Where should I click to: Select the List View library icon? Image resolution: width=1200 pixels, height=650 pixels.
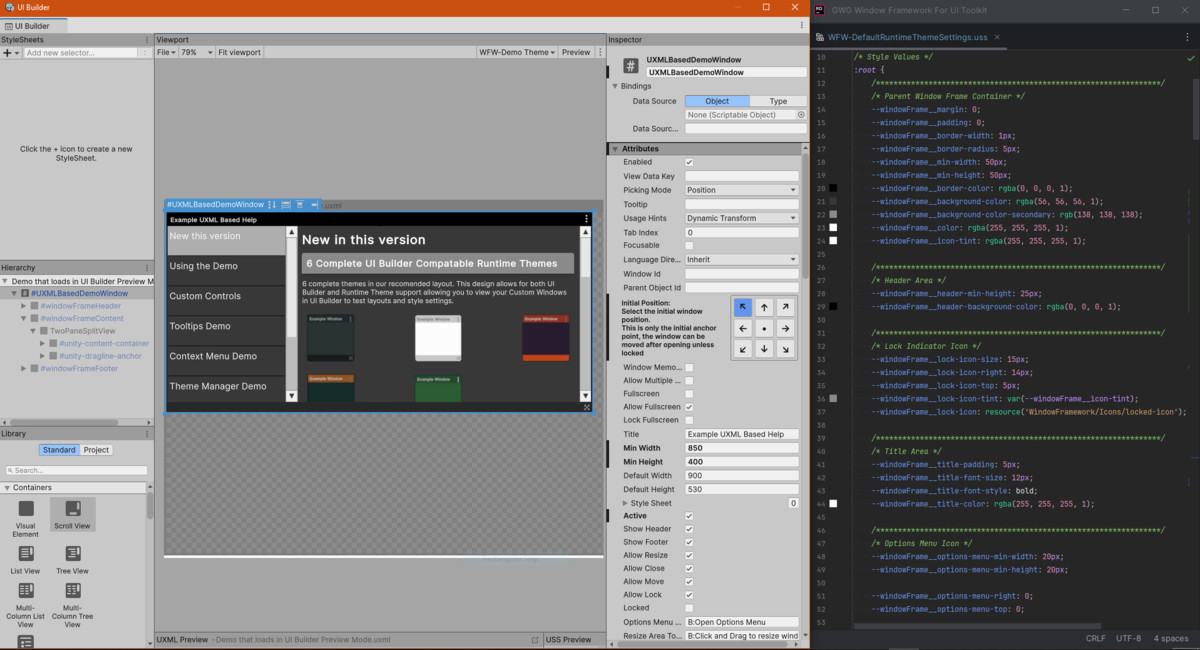(26, 554)
